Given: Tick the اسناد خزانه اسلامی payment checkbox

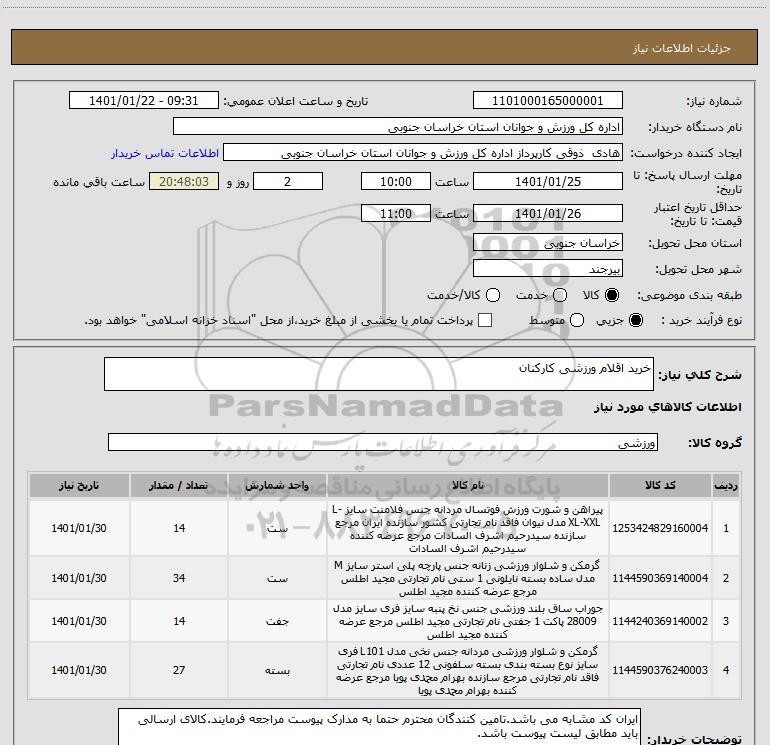Looking at the screenshot, I should (x=485, y=320).
